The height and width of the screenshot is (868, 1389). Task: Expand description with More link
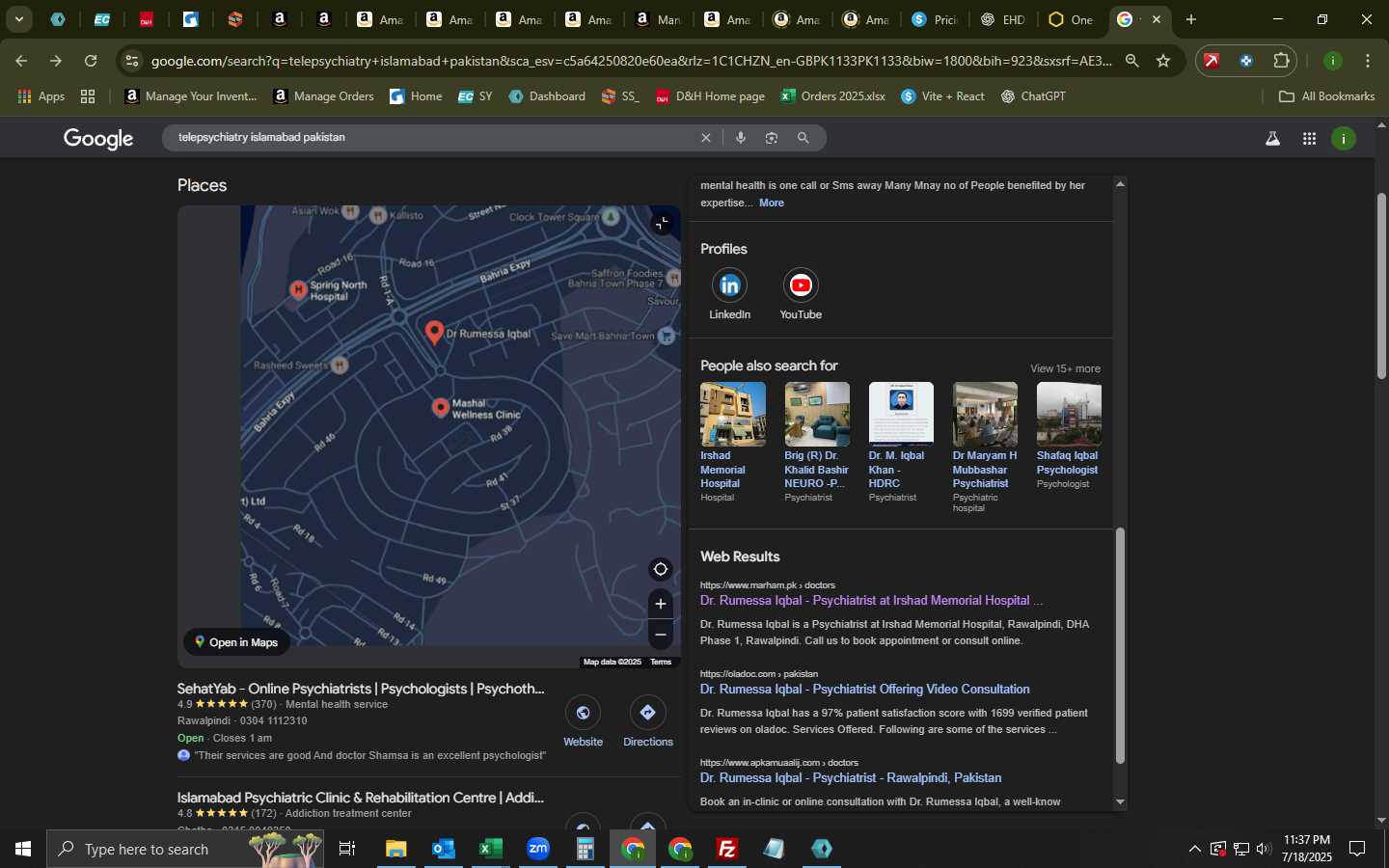tap(772, 203)
